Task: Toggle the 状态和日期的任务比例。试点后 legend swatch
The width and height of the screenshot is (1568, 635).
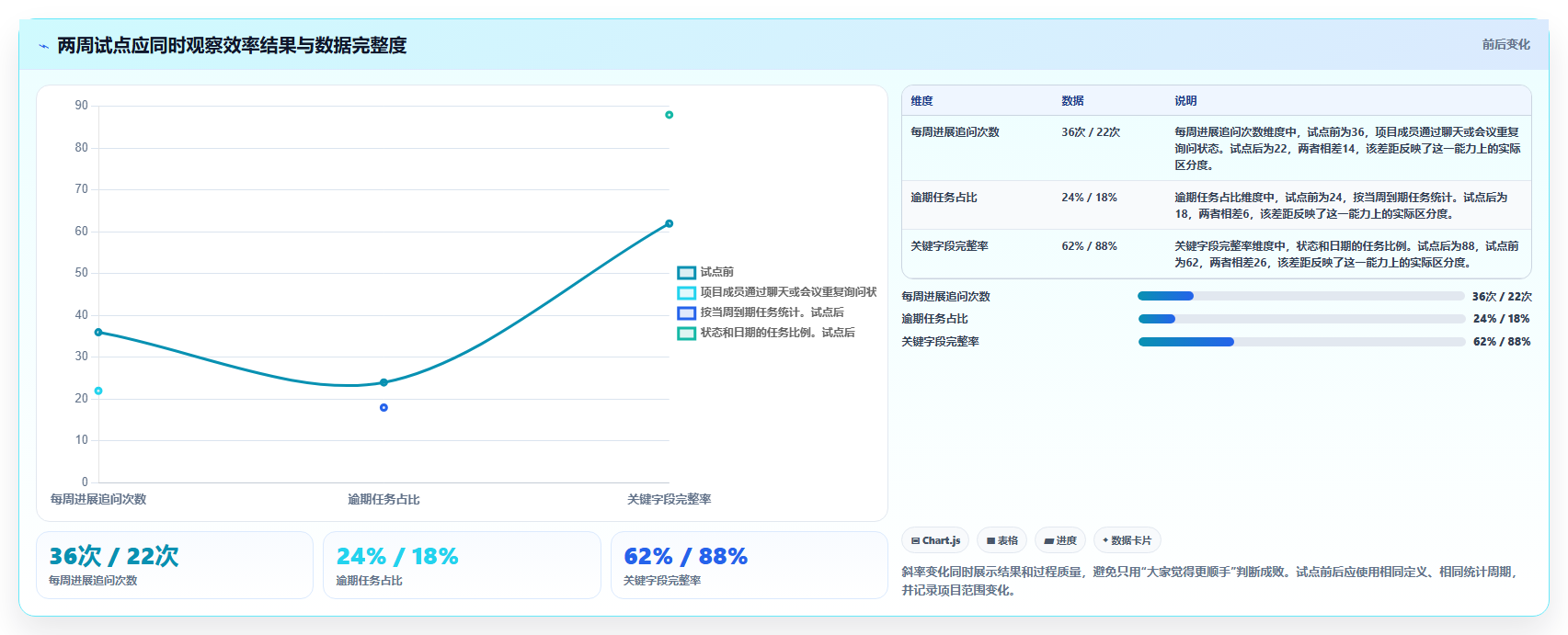Action: pos(686,334)
